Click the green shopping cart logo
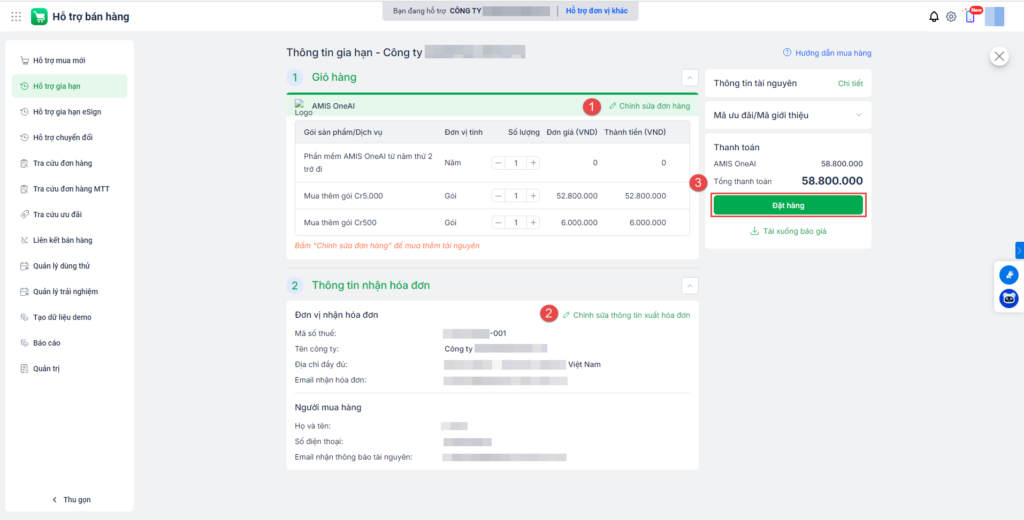 tap(39, 17)
